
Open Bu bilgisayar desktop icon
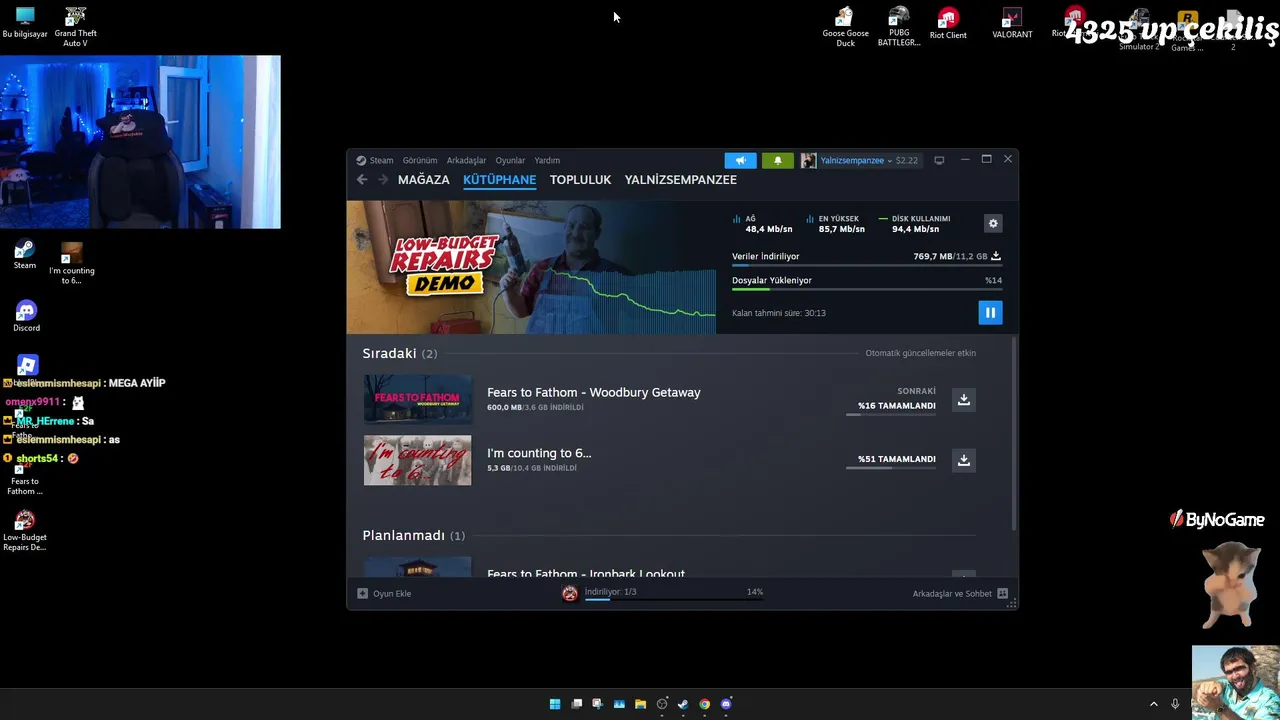coord(25,24)
